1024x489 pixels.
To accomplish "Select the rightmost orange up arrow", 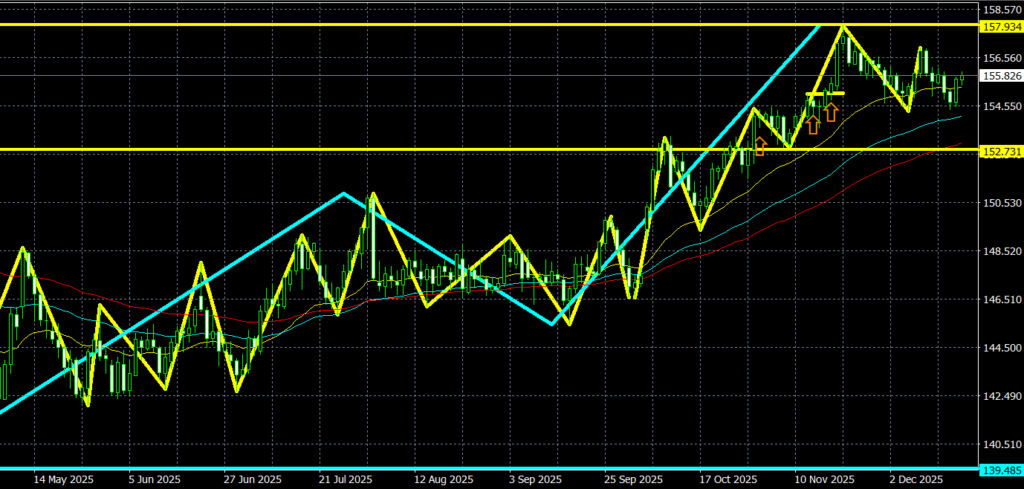I will [831, 111].
